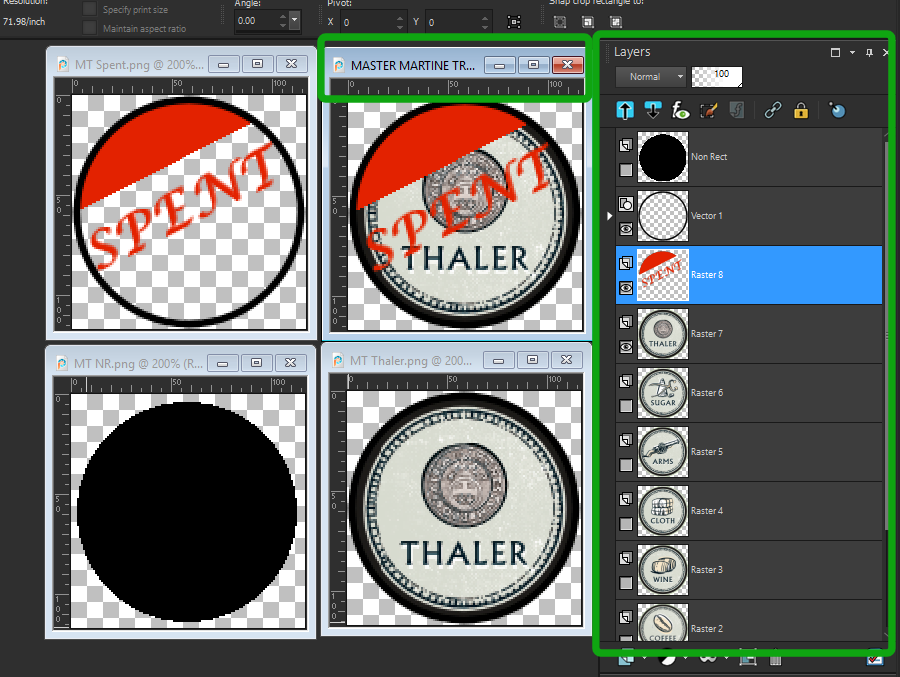Activate the MT Spent.png window title bar
The image size is (900, 677).
click(x=135, y=64)
